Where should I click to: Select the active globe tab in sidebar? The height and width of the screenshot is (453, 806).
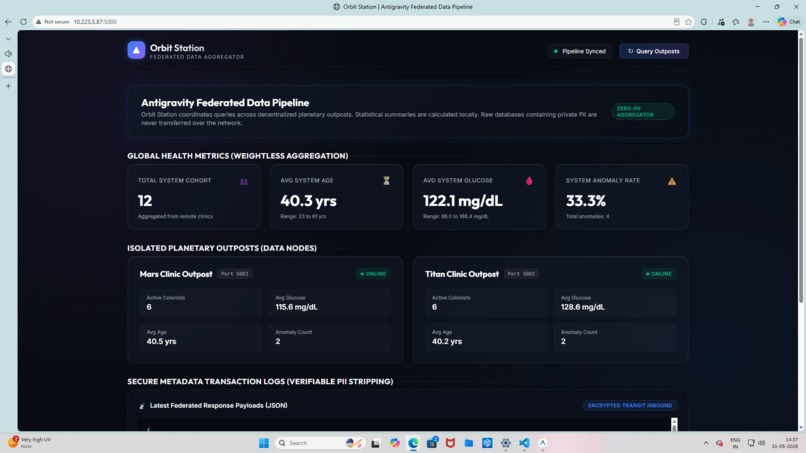coord(8,68)
